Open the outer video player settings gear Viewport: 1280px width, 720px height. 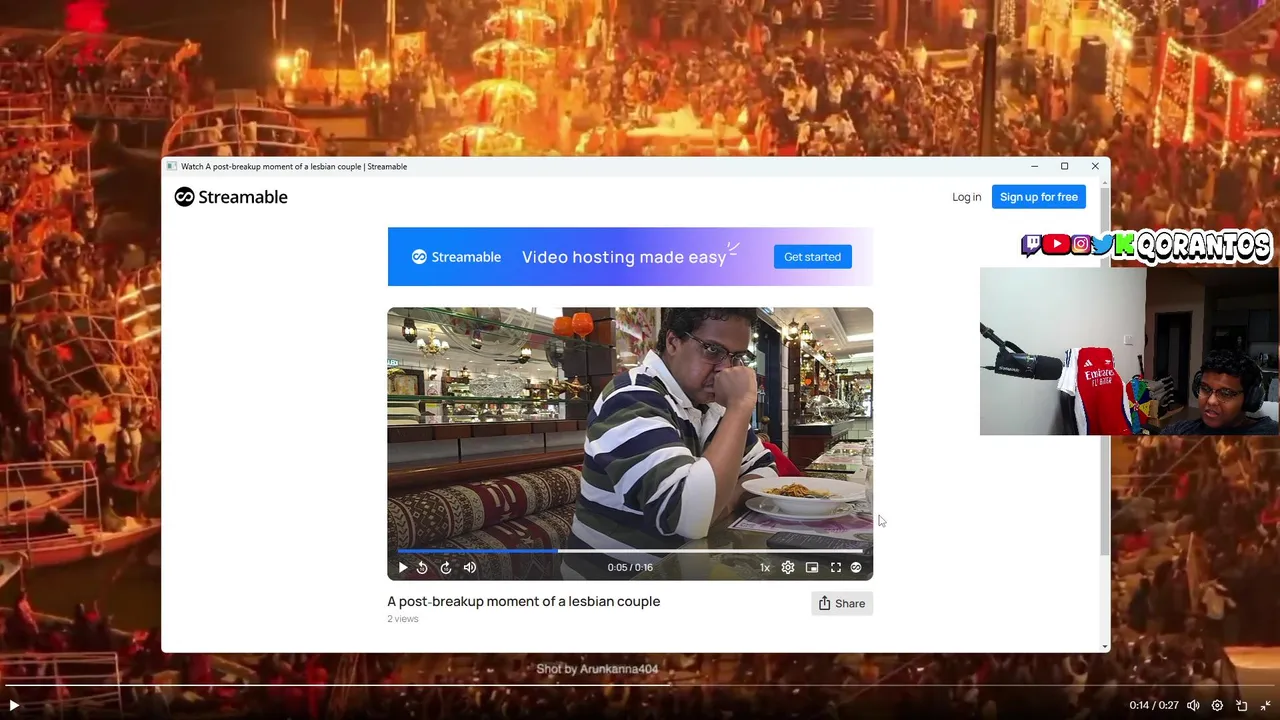click(x=1217, y=705)
